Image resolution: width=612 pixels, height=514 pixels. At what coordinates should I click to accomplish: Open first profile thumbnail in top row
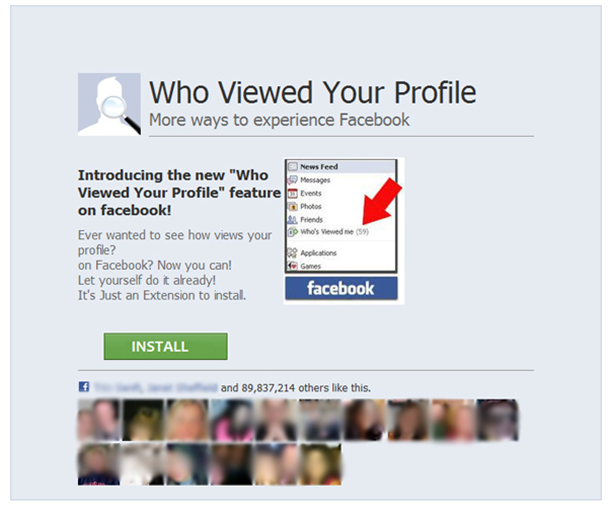(x=99, y=420)
